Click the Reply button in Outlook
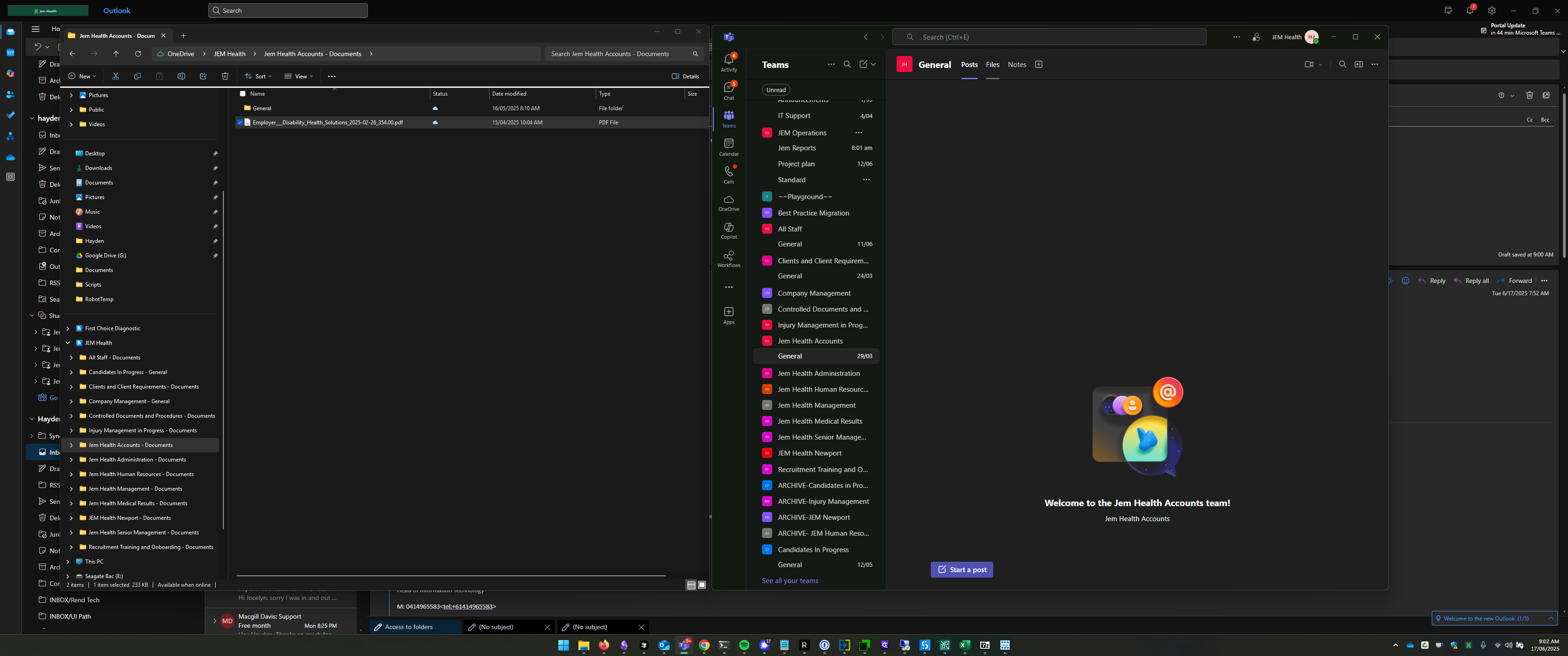1568x656 pixels. point(1432,281)
